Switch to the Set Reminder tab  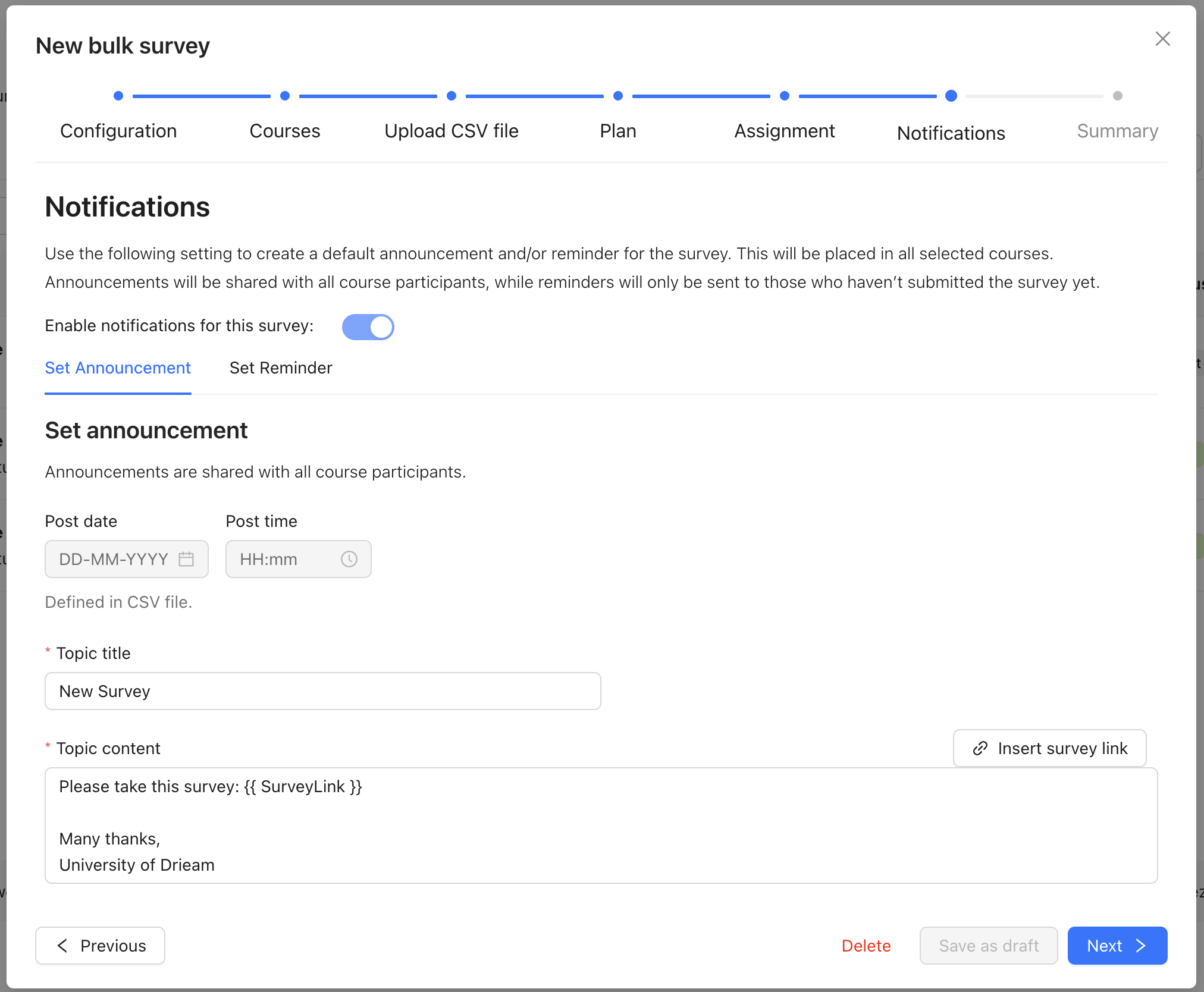[281, 368]
